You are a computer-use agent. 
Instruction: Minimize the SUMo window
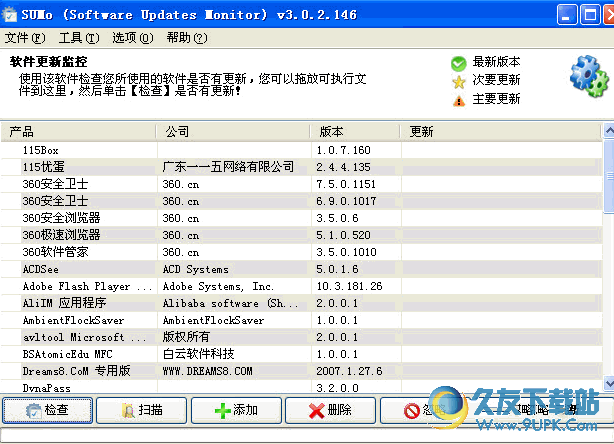click(567, 15)
